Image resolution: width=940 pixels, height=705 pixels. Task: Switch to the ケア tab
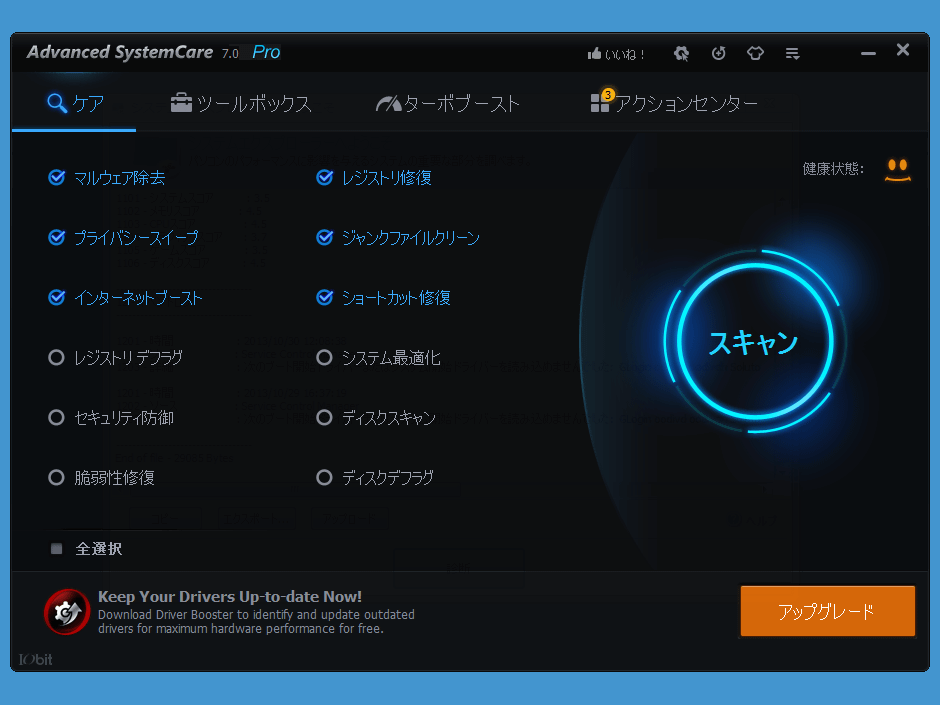pos(74,103)
